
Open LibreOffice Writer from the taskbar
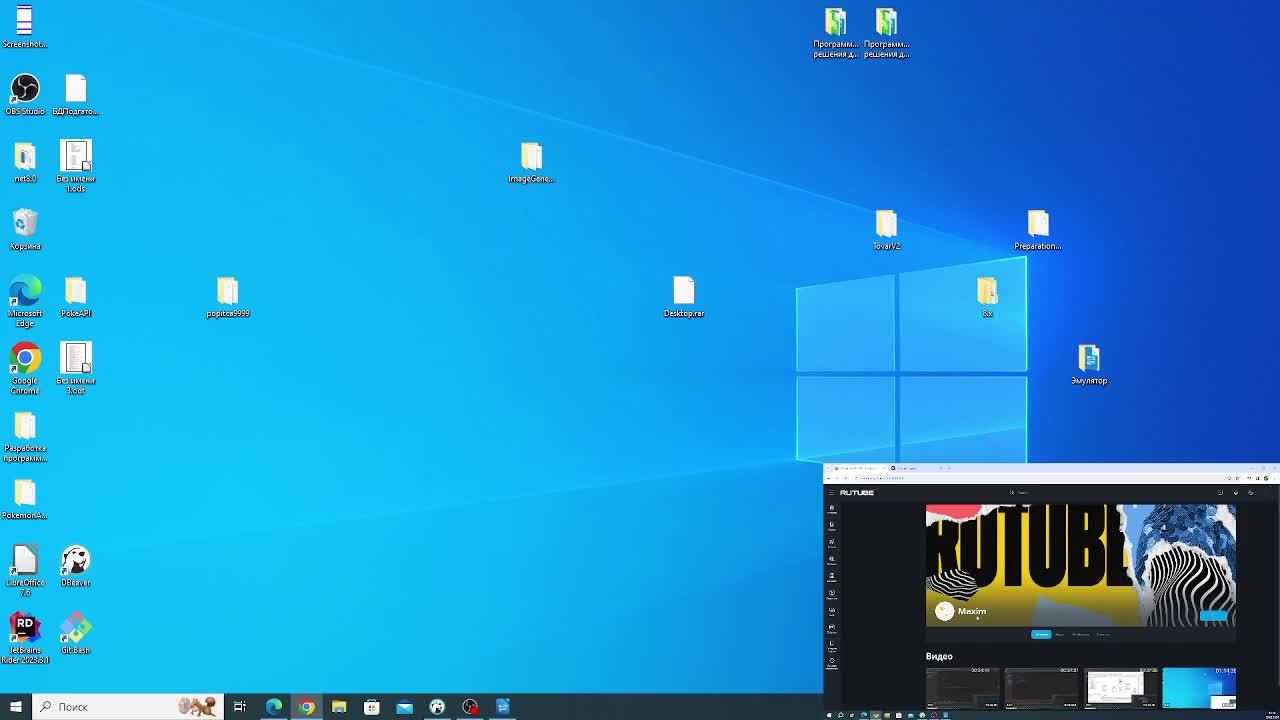click(x=503, y=707)
